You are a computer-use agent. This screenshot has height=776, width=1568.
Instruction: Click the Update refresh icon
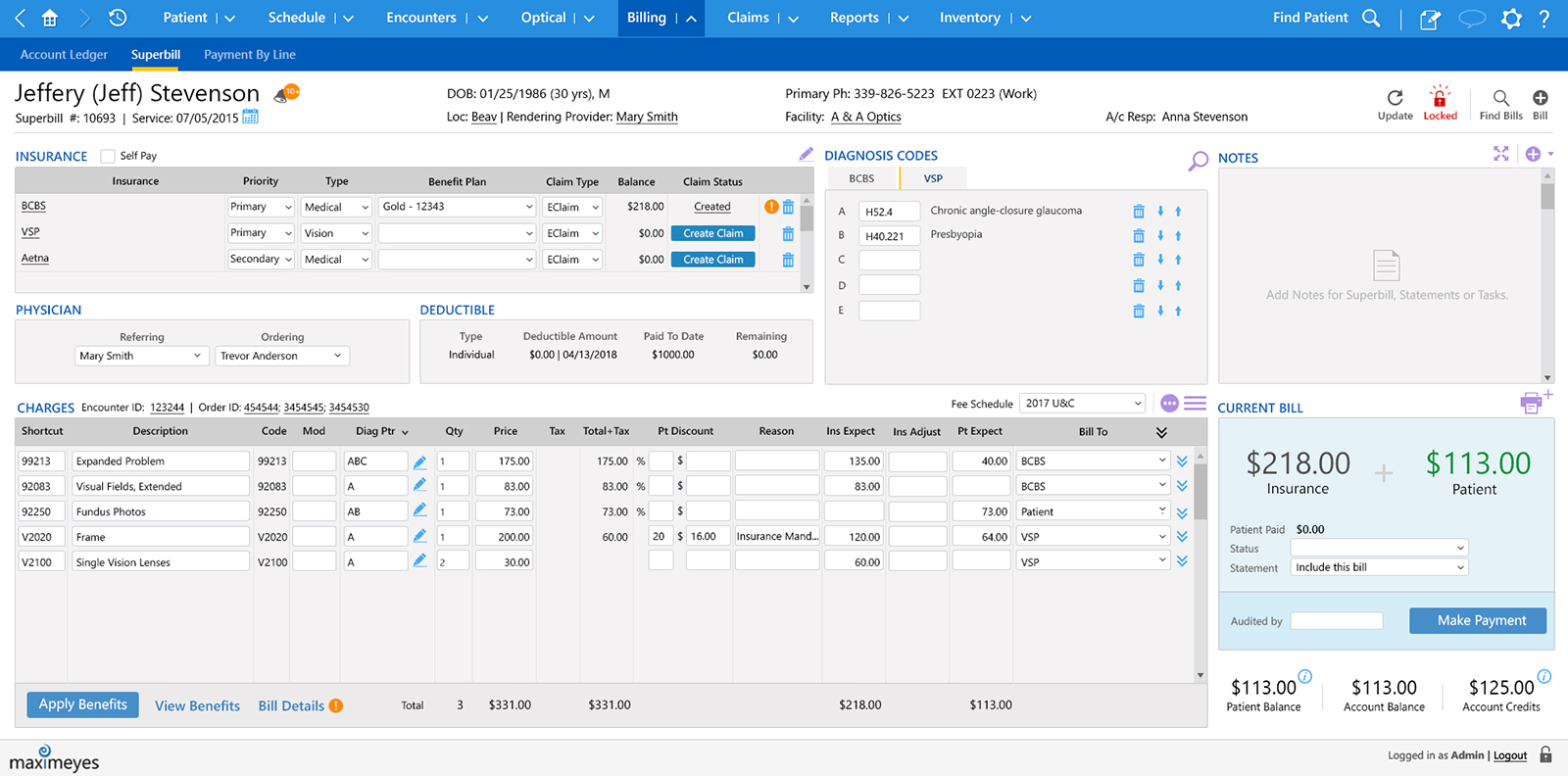point(1395,102)
